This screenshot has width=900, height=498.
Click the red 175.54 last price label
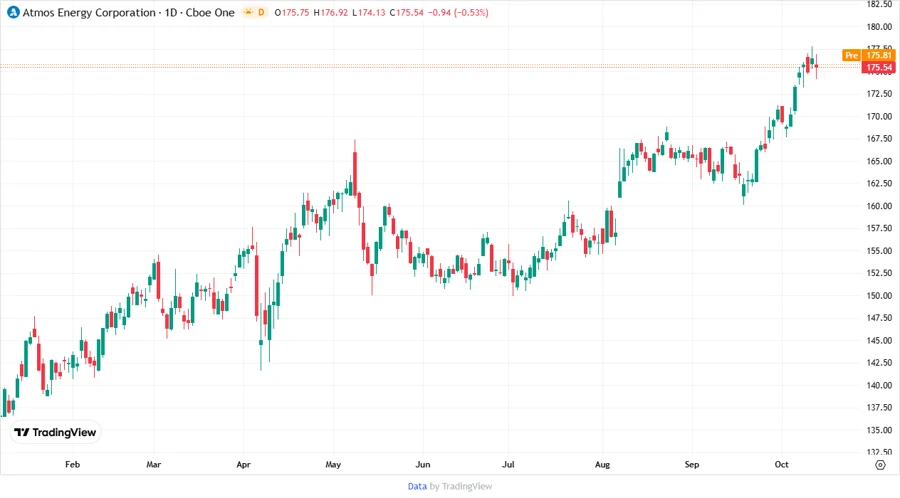click(x=878, y=68)
